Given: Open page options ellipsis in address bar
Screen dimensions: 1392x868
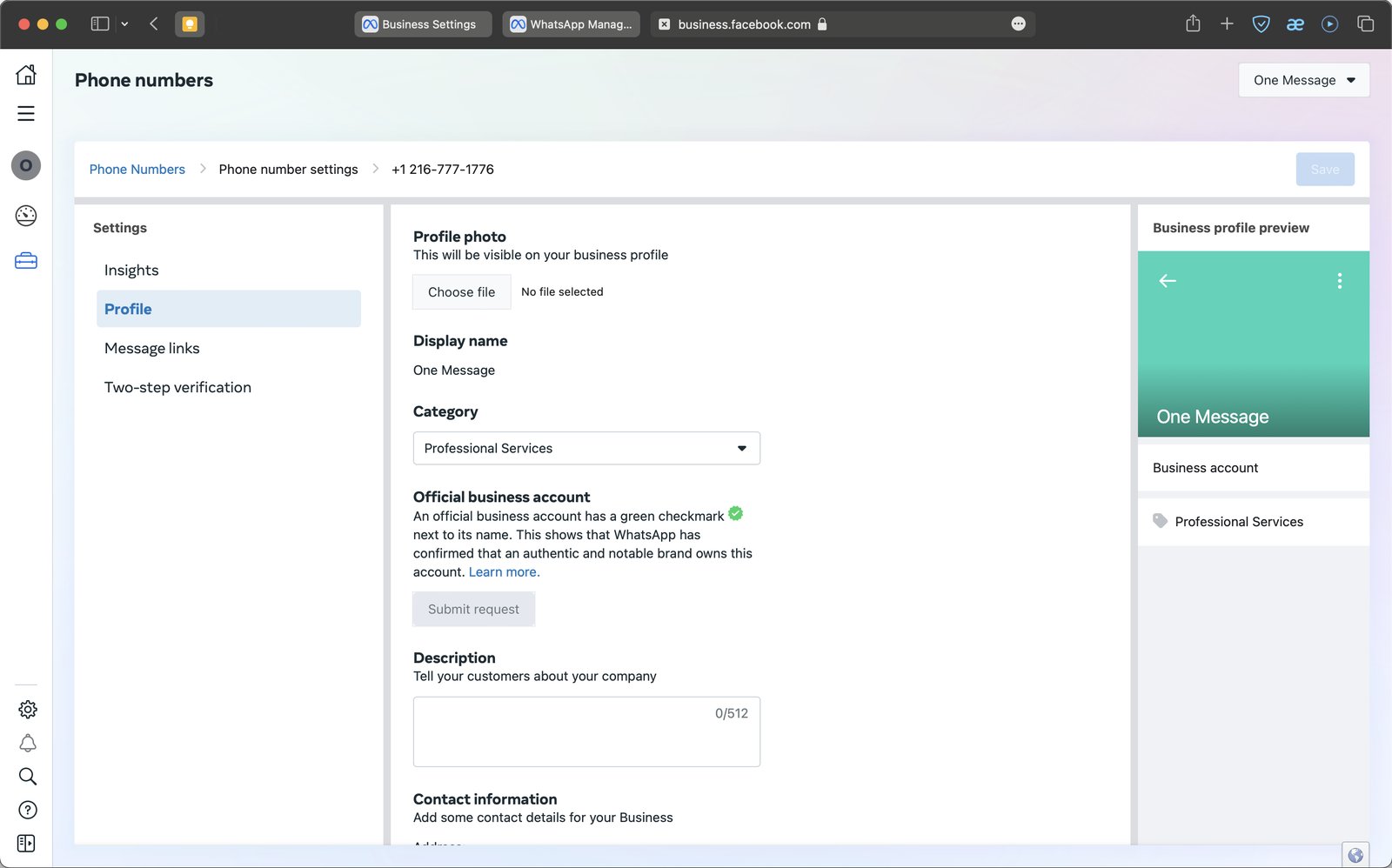Looking at the screenshot, I should tap(1019, 24).
